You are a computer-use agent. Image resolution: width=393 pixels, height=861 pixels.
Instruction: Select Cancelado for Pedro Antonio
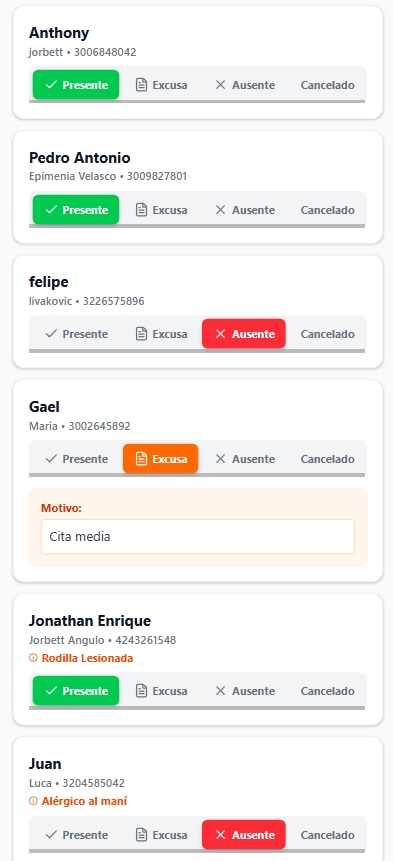pos(327,210)
